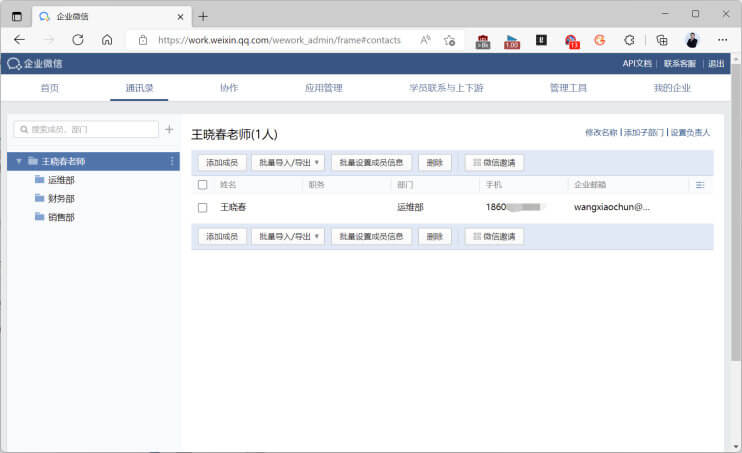
Task: Click the bottom 删除 button
Action: [434, 236]
